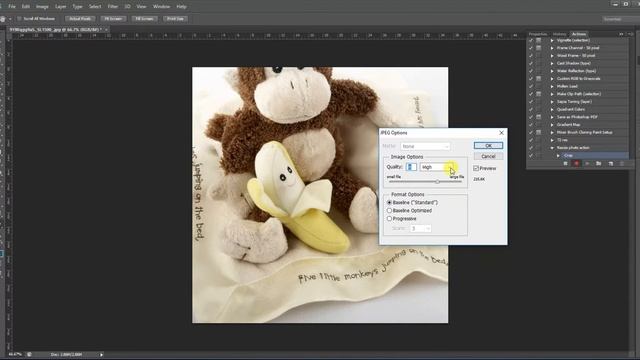
Task: Open the File menu
Action: coord(12,7)
